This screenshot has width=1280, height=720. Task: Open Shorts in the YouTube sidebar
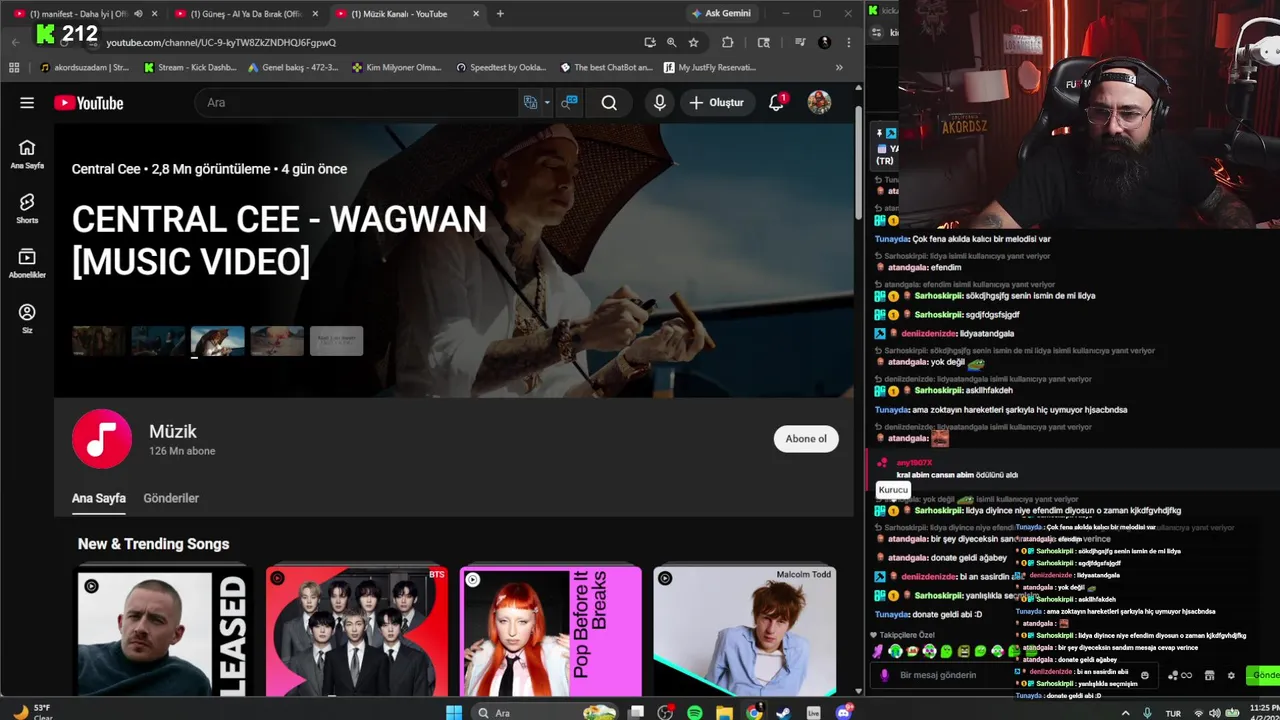click(x=27, y=209)
